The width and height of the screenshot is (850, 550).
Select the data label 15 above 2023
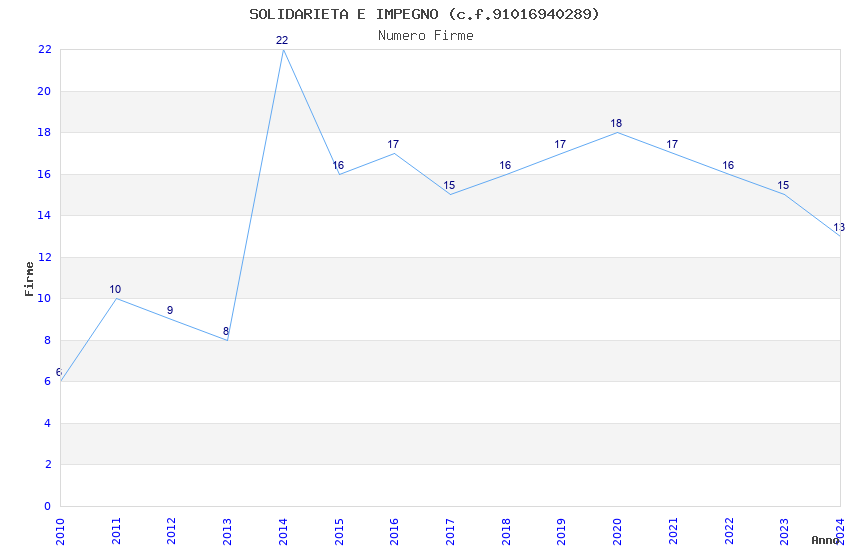click(x=783, y=186)
